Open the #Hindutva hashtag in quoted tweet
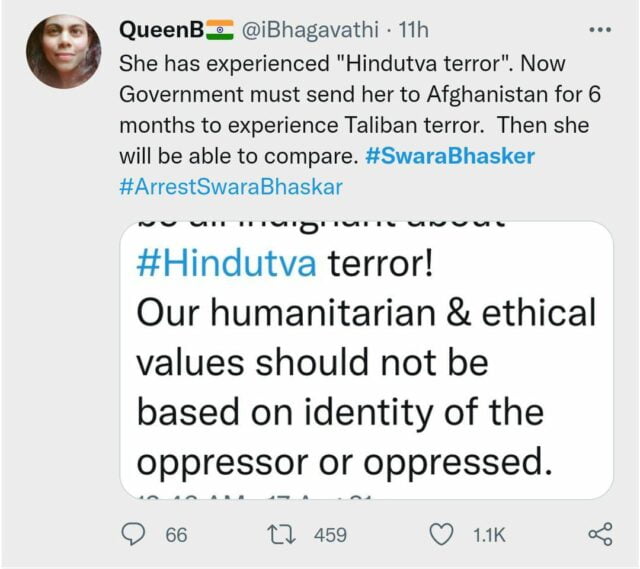This screenshot has width=640, height=569. pyautogui.click(x=227, y=263)
